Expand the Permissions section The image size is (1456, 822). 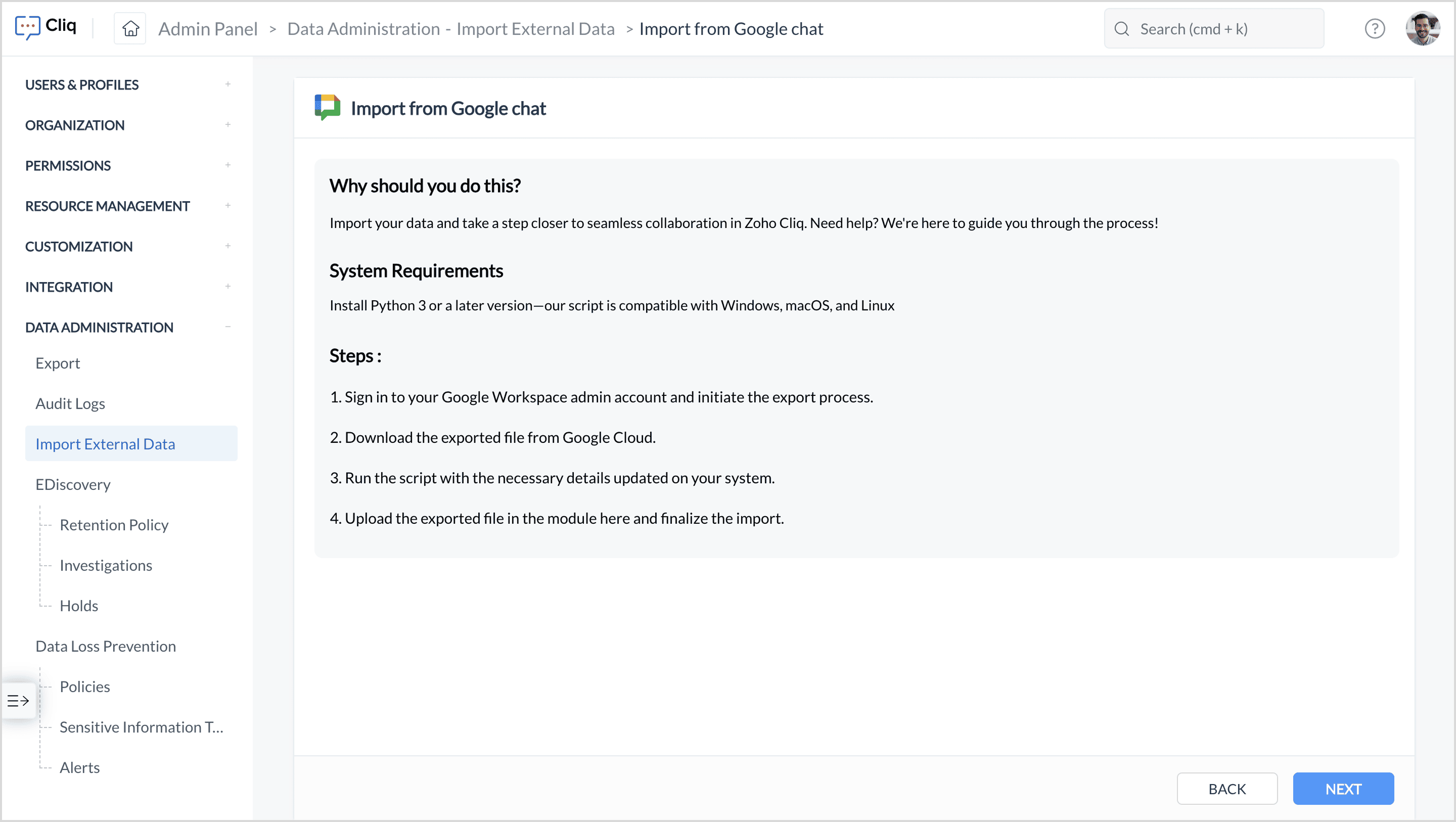(228, 165)
